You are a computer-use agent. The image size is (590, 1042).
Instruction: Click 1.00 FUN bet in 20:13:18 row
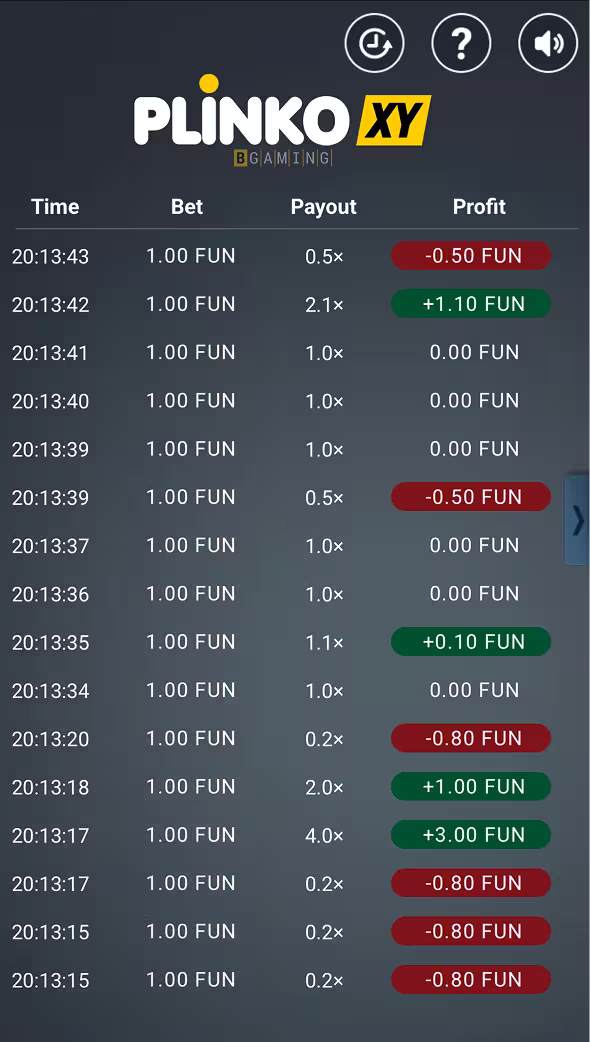point(191,787)
